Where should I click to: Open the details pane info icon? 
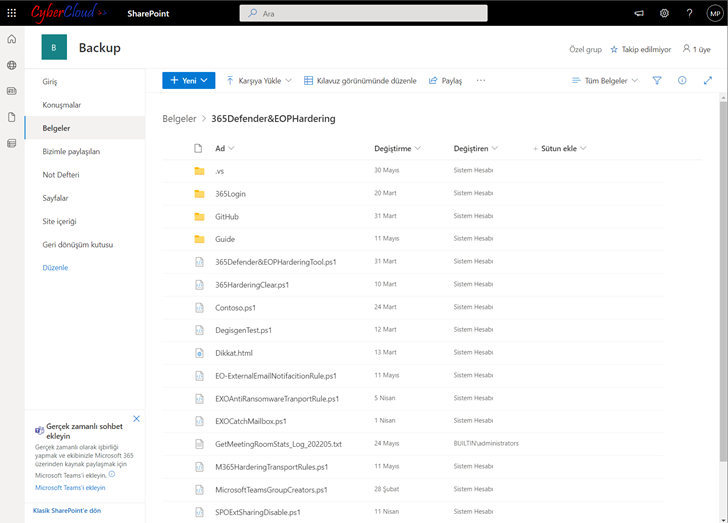point(682,80)
